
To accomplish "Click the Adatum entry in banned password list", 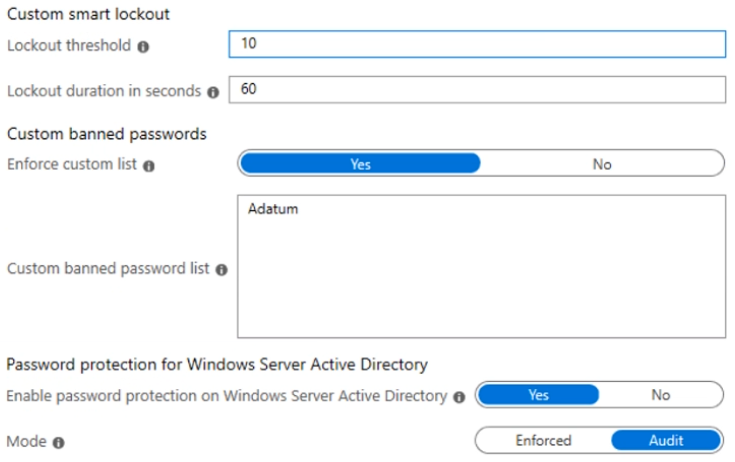I will coord(273,210).
